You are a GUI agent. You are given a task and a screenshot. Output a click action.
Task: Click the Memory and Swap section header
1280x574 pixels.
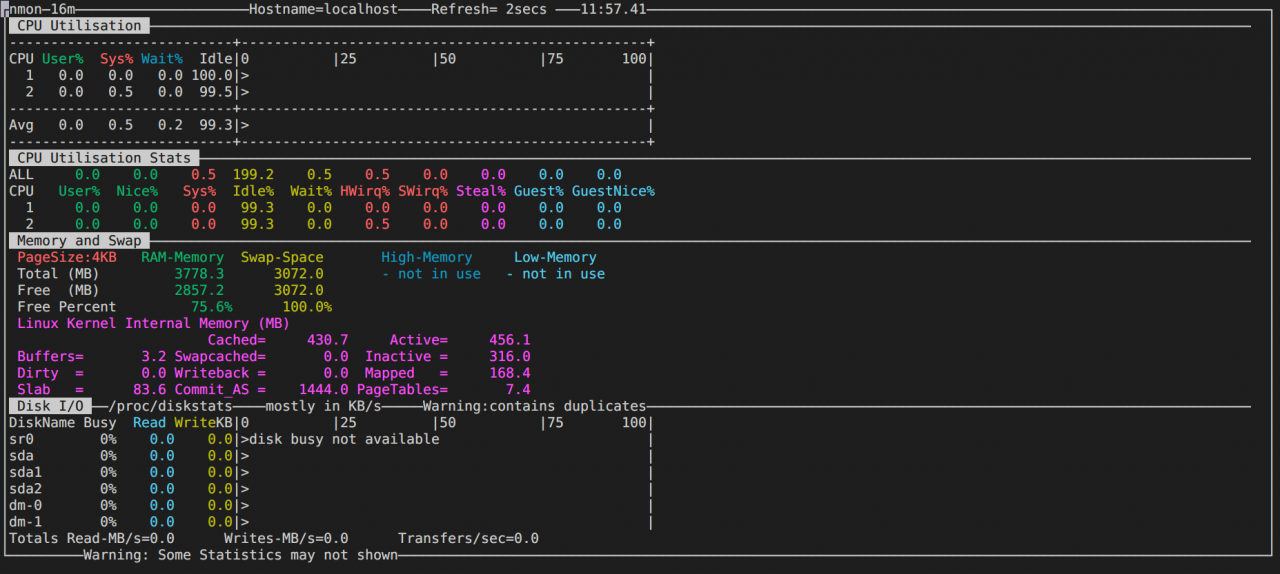tap(80, 241)
